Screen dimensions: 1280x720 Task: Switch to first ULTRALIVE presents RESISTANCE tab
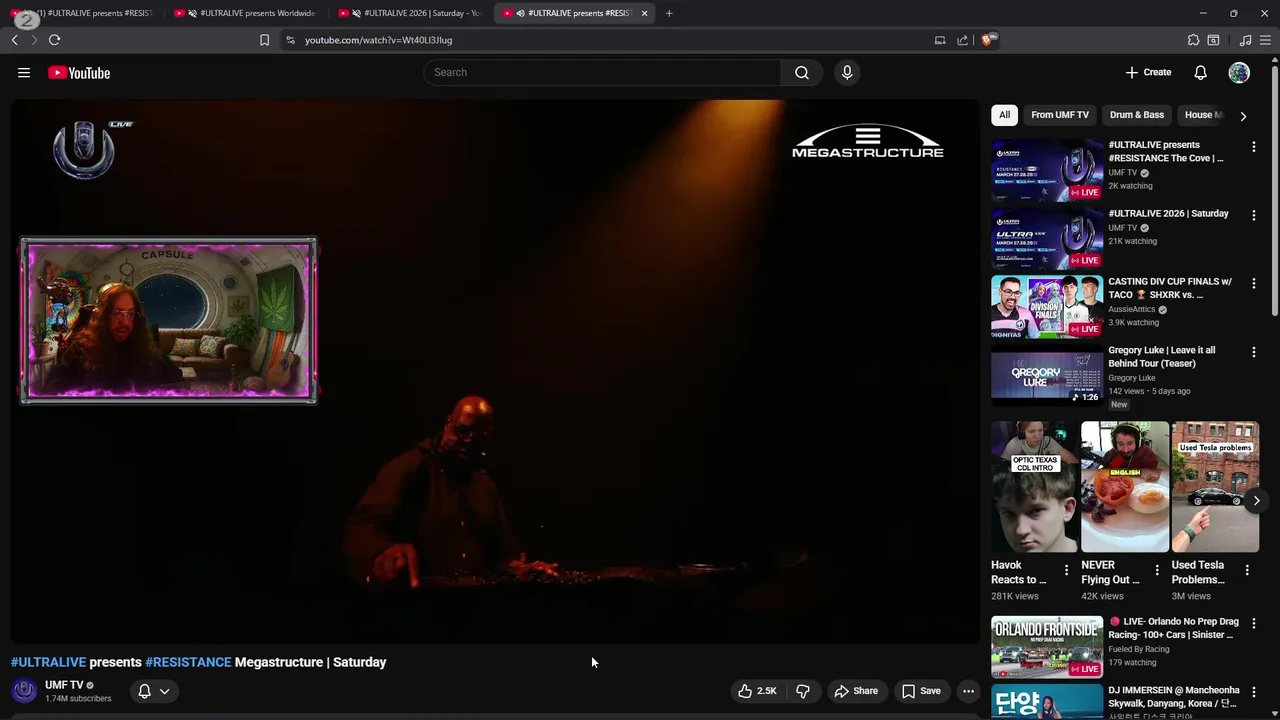[x=82, y=13]
